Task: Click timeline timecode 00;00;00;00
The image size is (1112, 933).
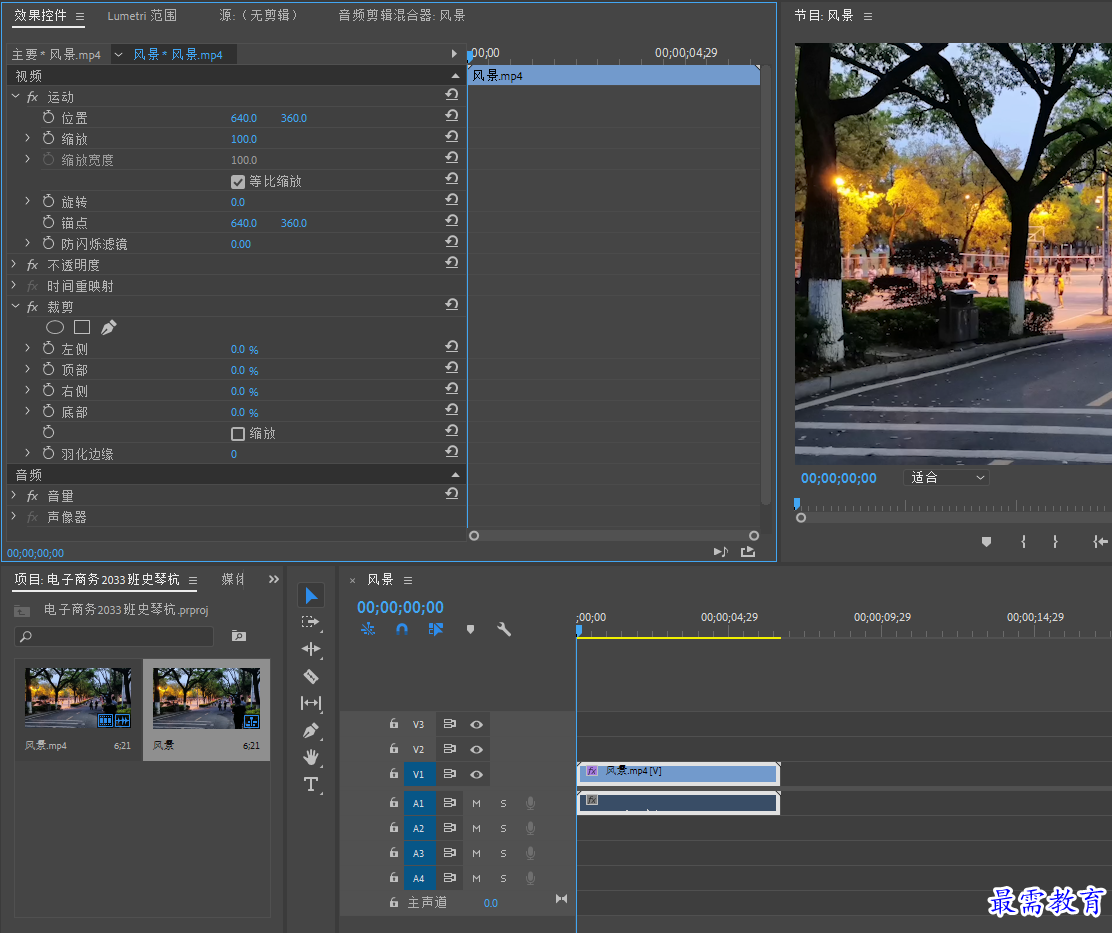Action: [x=400, y=607]
